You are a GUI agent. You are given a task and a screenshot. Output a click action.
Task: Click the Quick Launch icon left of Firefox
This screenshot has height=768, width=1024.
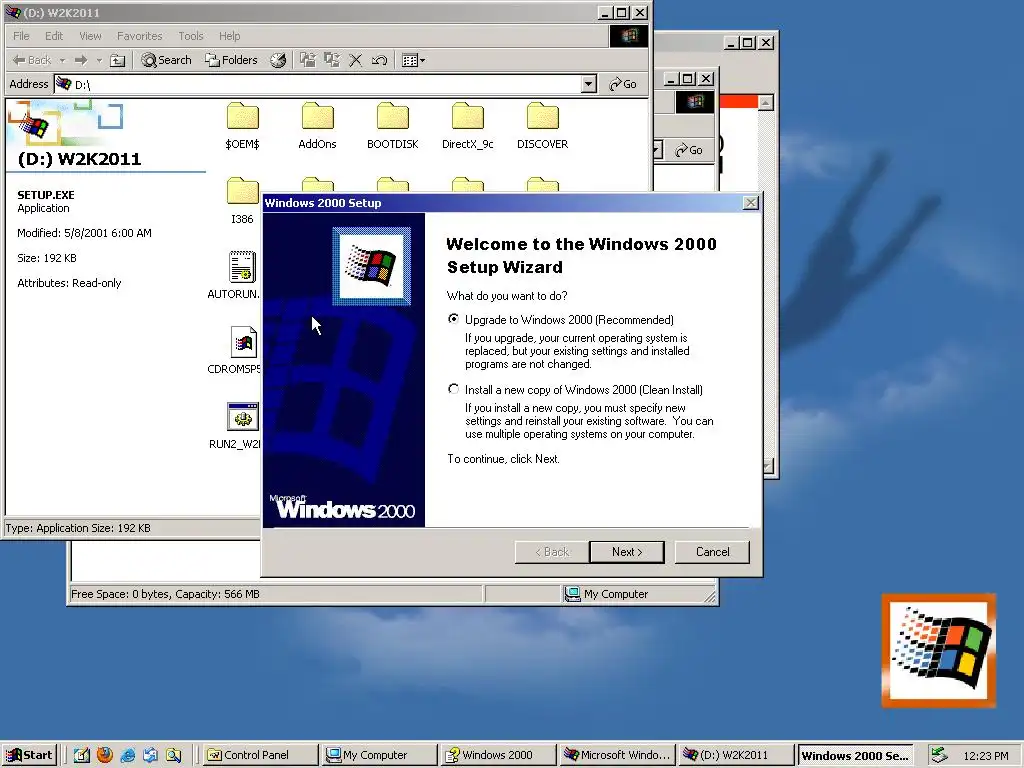82,755
